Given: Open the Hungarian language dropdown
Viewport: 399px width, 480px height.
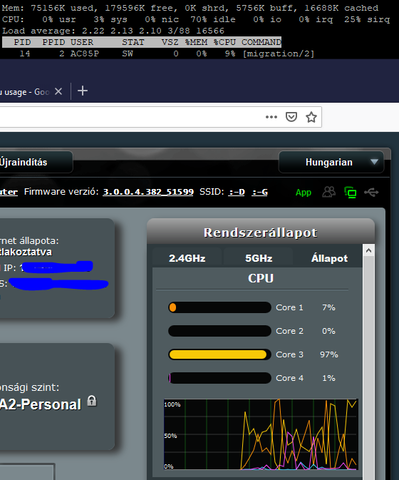Looking at the screenshot, I should coord(331,162).
